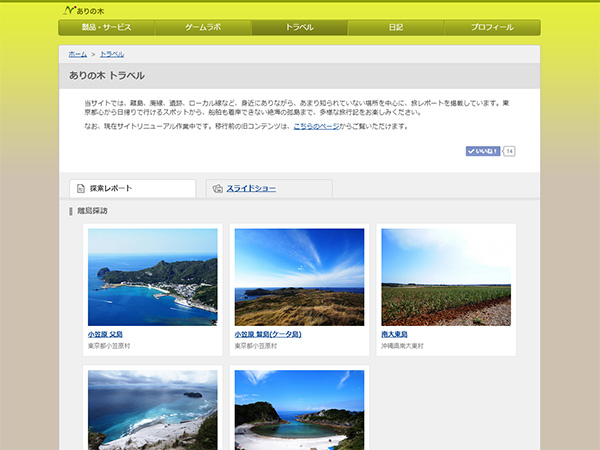Follow the トラベル breadcrumb link
Image resolution: width=600 pixels, height=450 pixels.
coord(112,54)
